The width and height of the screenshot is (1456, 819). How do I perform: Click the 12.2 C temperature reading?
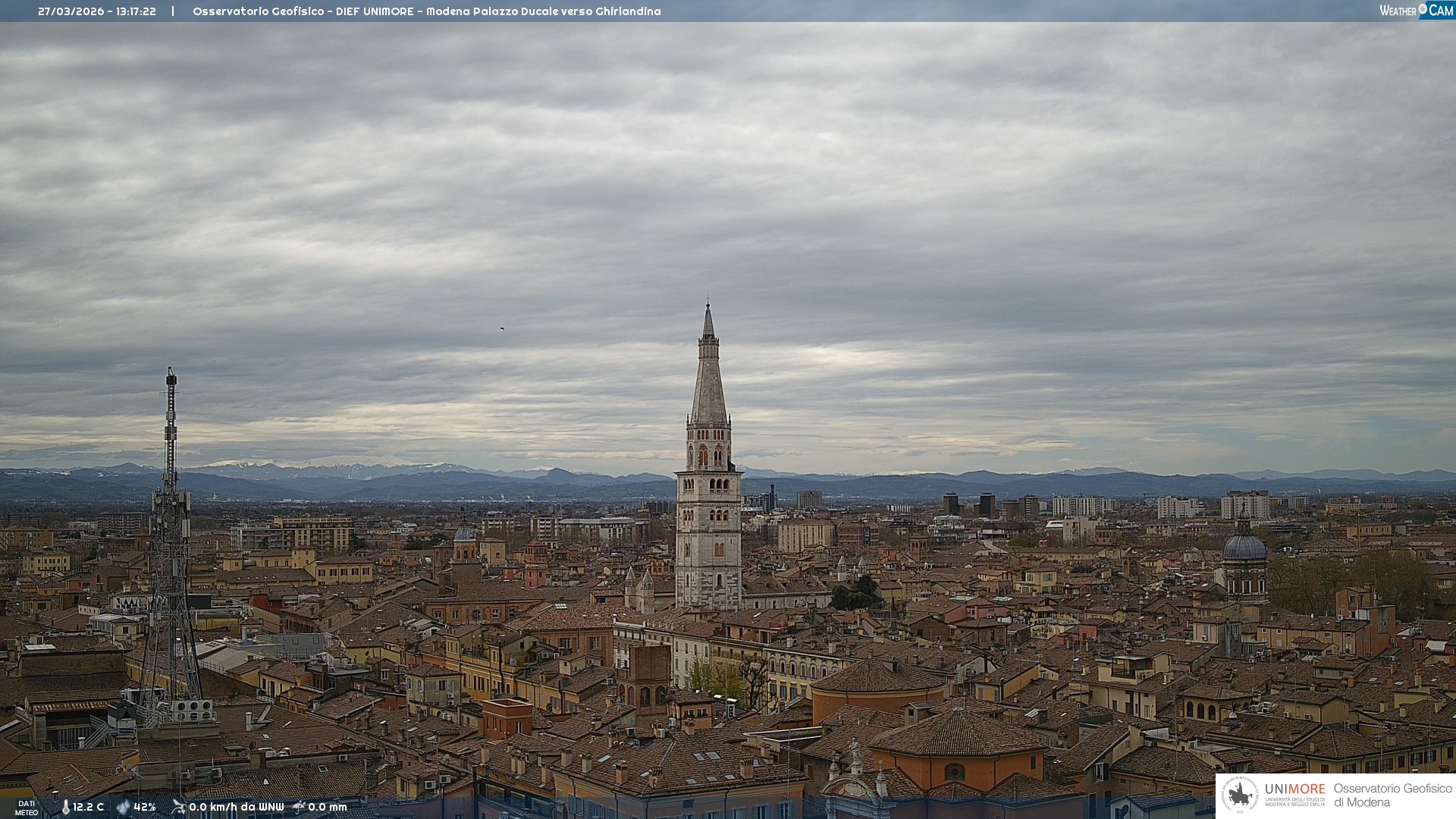(89, 807)
